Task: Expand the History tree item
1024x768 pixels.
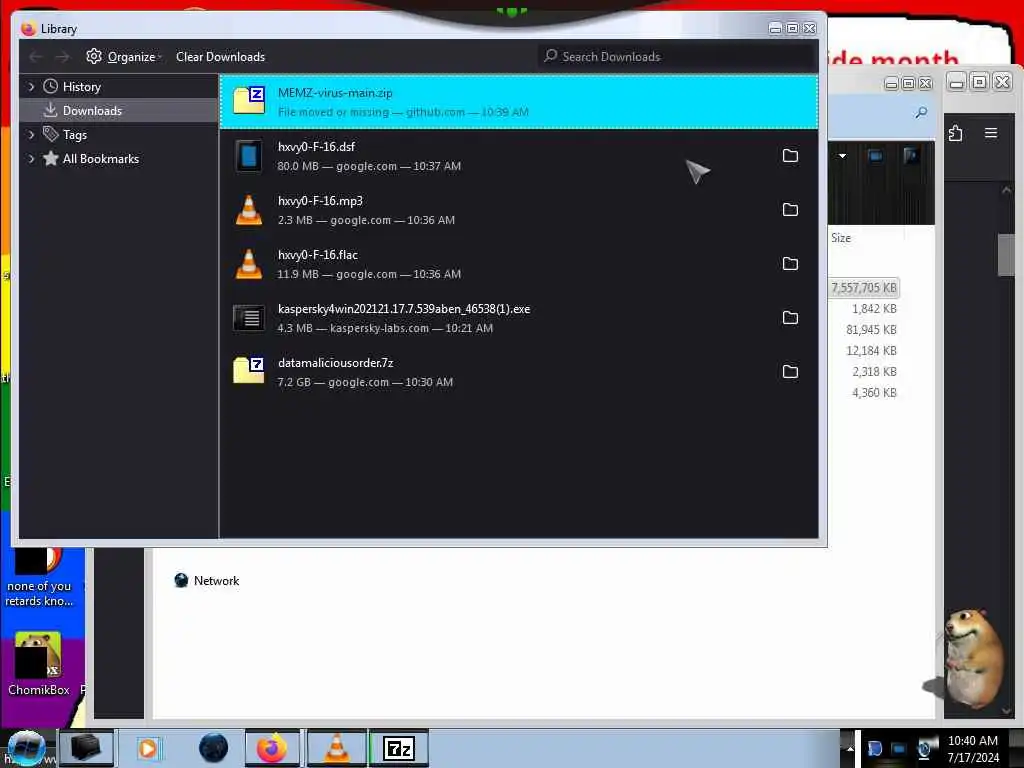Action: tap(31, 87)
